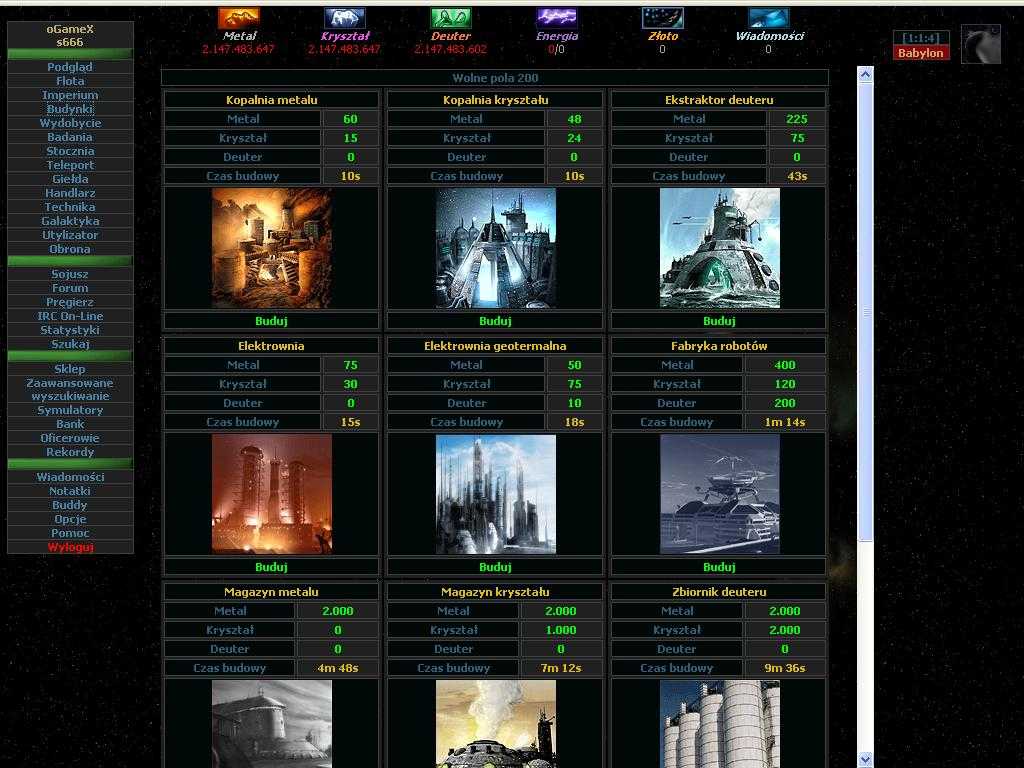Image resolution: width=1024 pixels, height=768 pixels.
Task: Open the Ekstraktor deuteru building picture
Action: pos(719,248)
